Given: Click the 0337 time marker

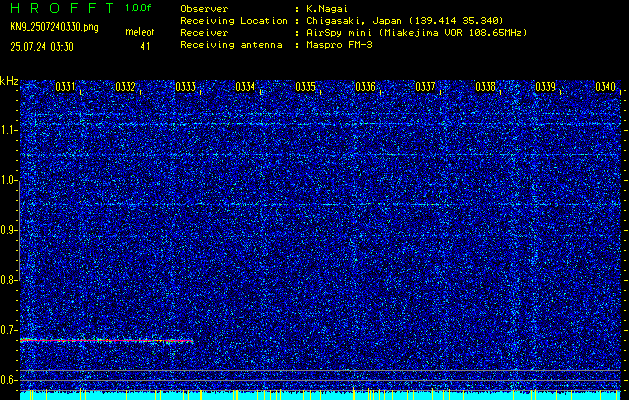Looking at the screenshot, I should (x=425, y=87).
